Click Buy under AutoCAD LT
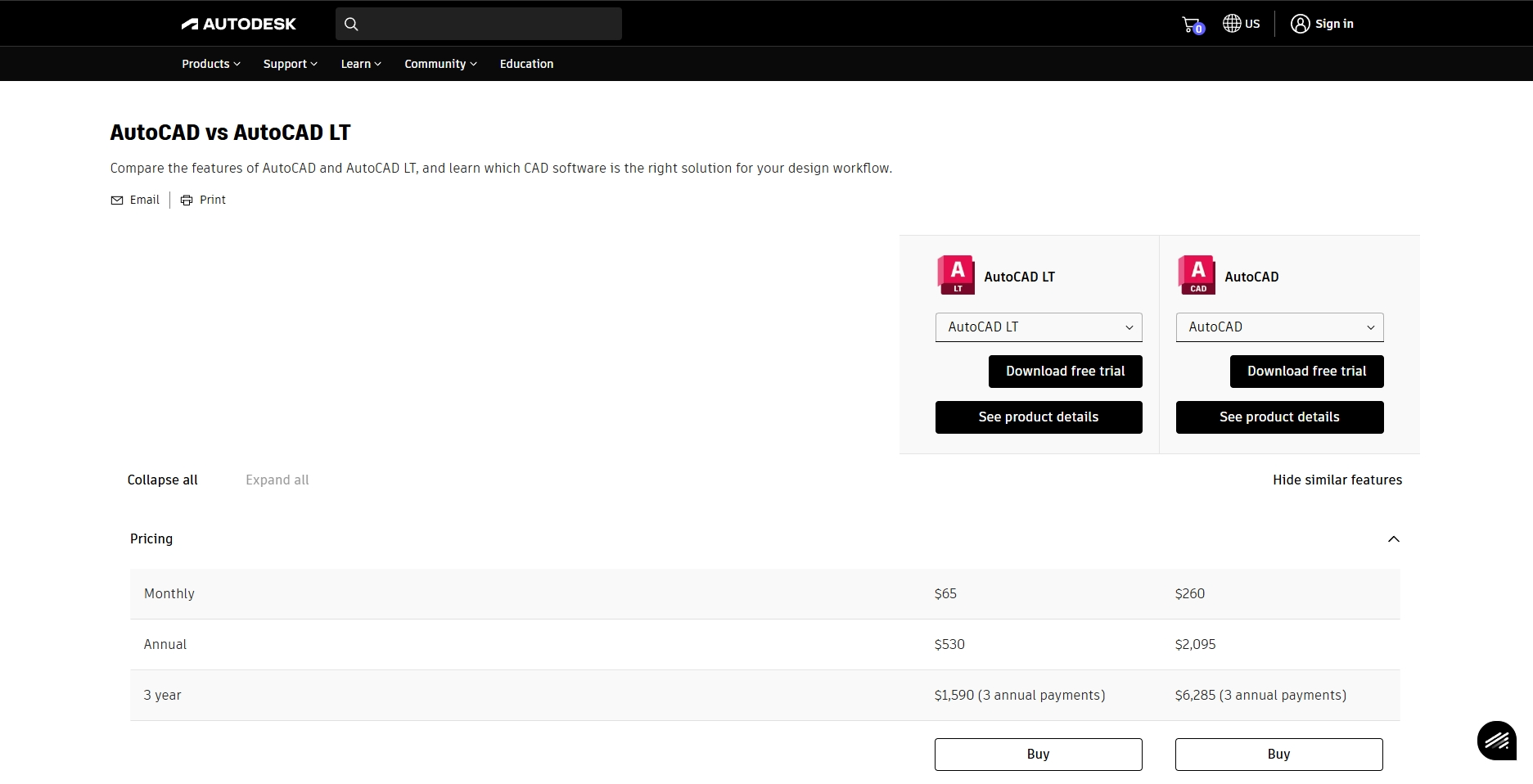 pos(1038,755)
